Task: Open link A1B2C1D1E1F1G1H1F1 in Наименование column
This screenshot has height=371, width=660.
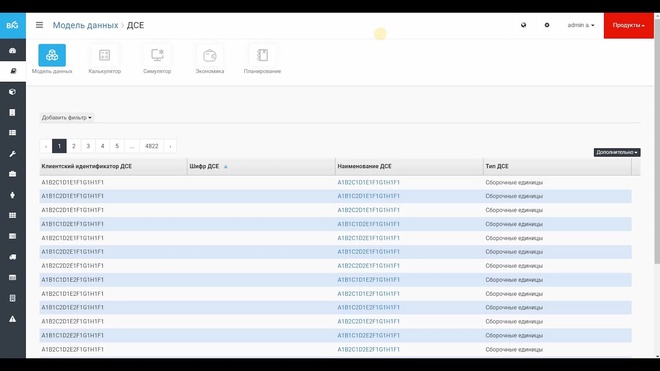Action: coord(368,182)
